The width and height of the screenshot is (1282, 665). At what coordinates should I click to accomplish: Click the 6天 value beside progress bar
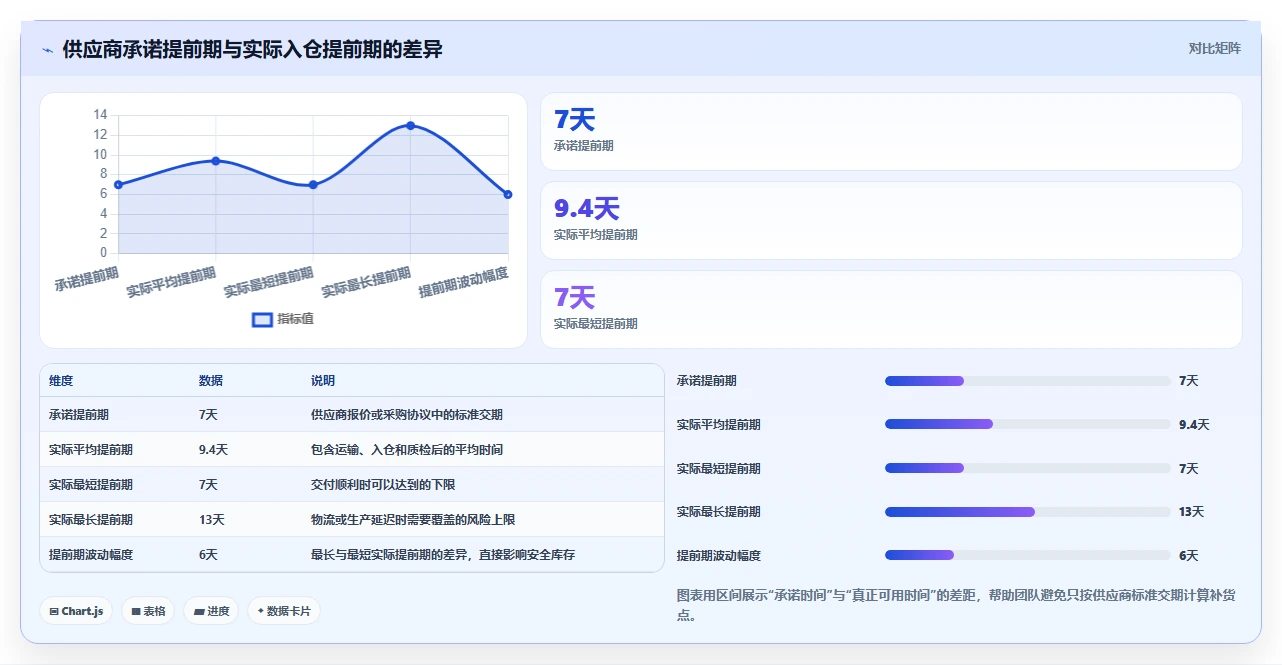[x=1188, y=556]
